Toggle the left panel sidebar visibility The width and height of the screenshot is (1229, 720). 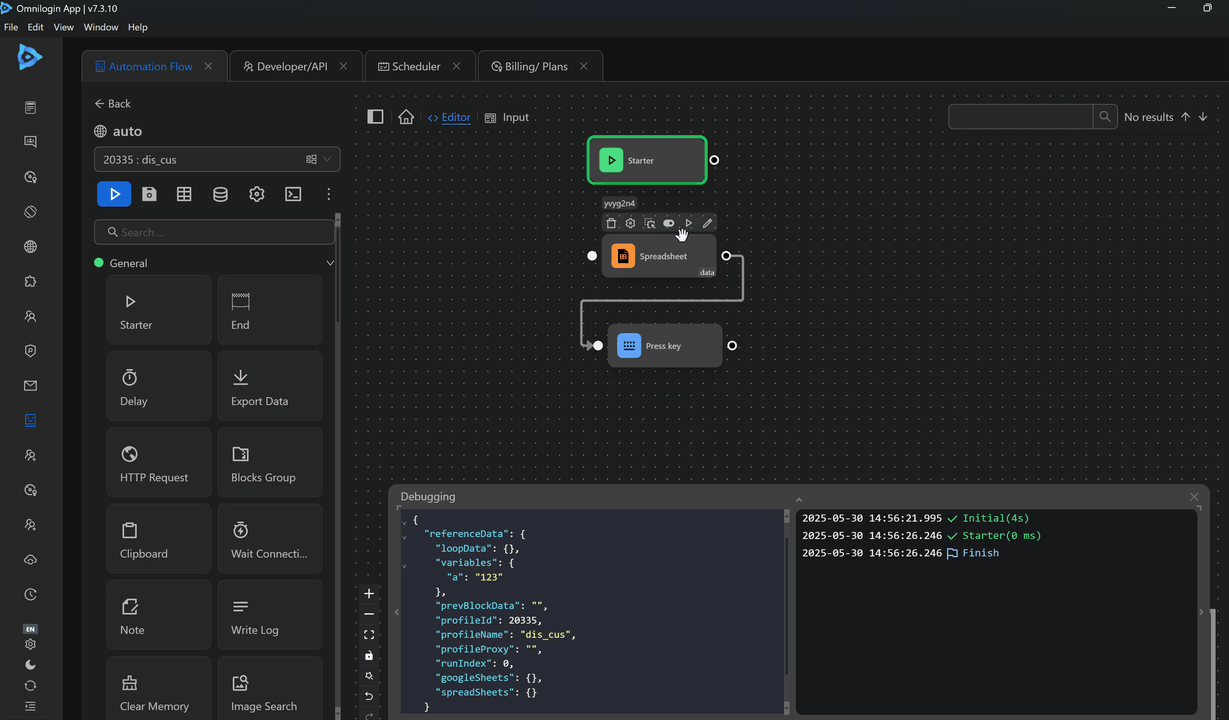click(x=375, y=117)
